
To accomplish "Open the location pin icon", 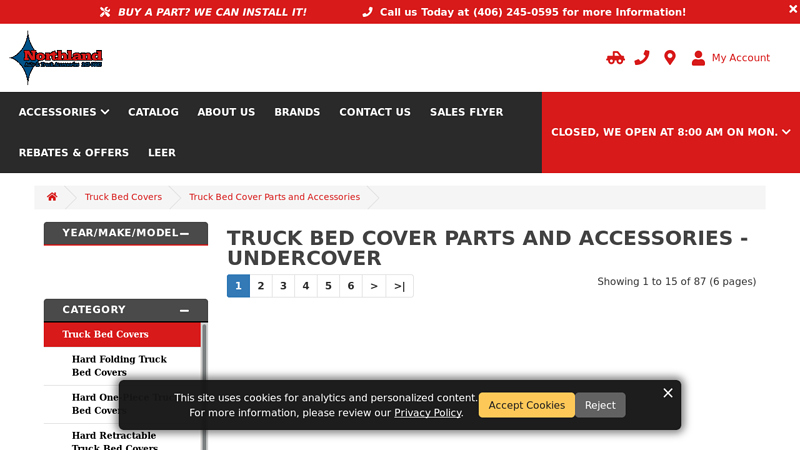I will coord(670,58).
